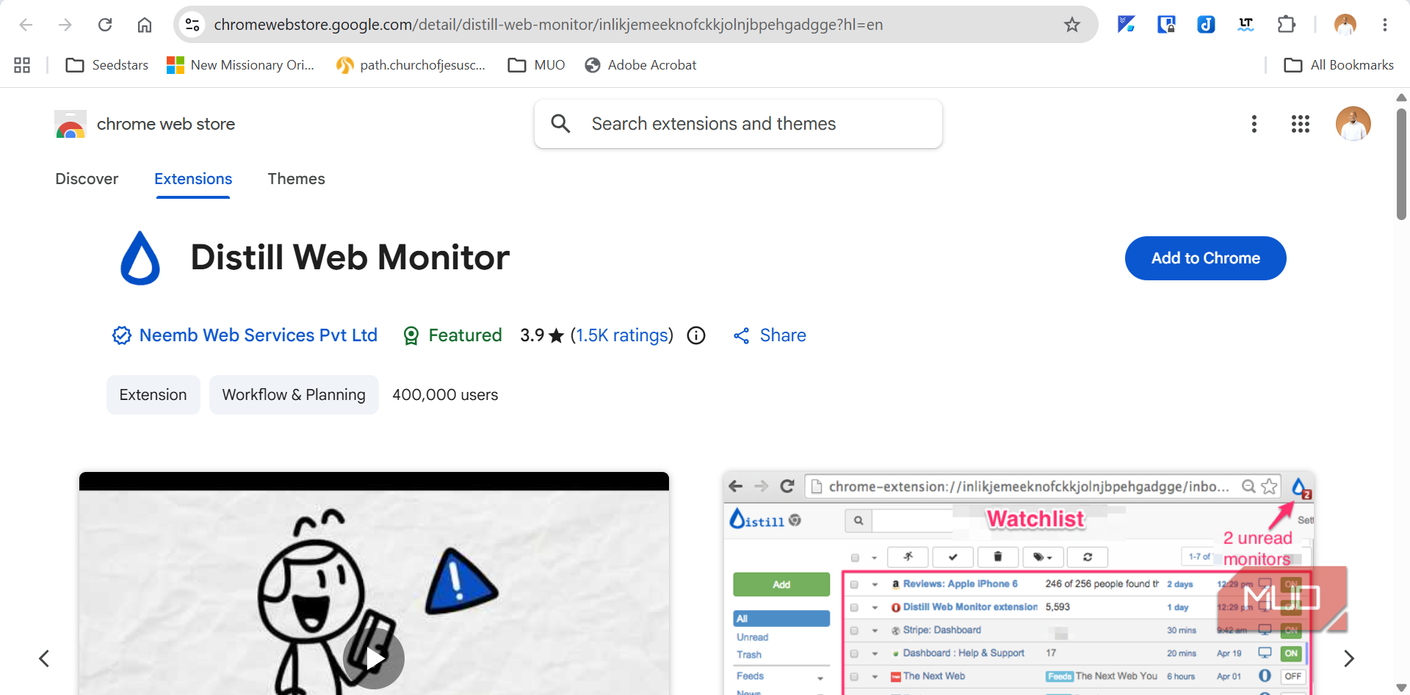Click the Distill water drop logo
The width and height of the screenshot is (1410, 695).
(140, 258)
